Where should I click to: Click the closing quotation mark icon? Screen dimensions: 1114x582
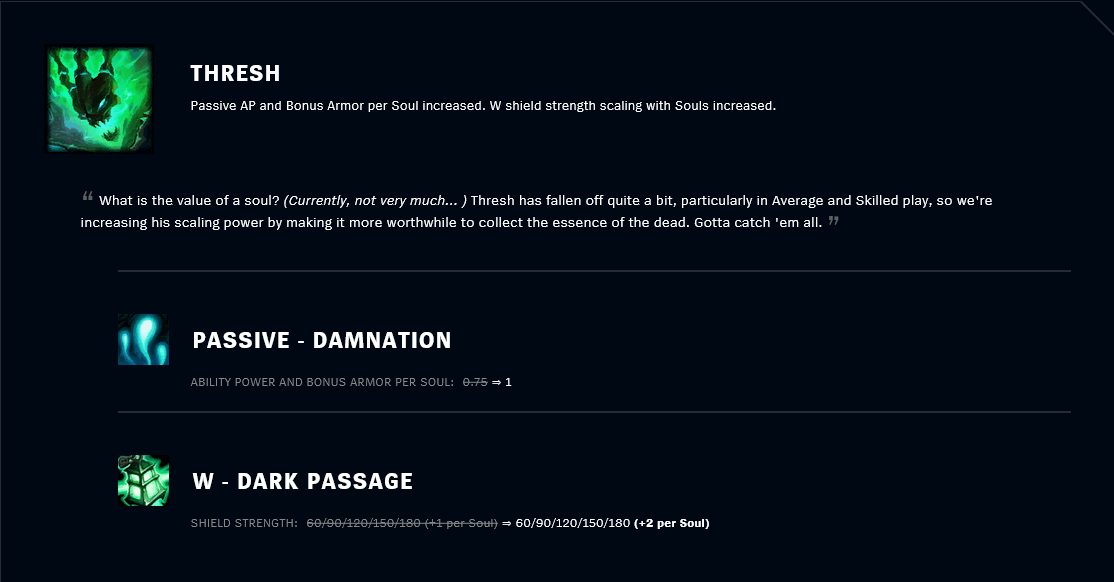click(833, 221)
